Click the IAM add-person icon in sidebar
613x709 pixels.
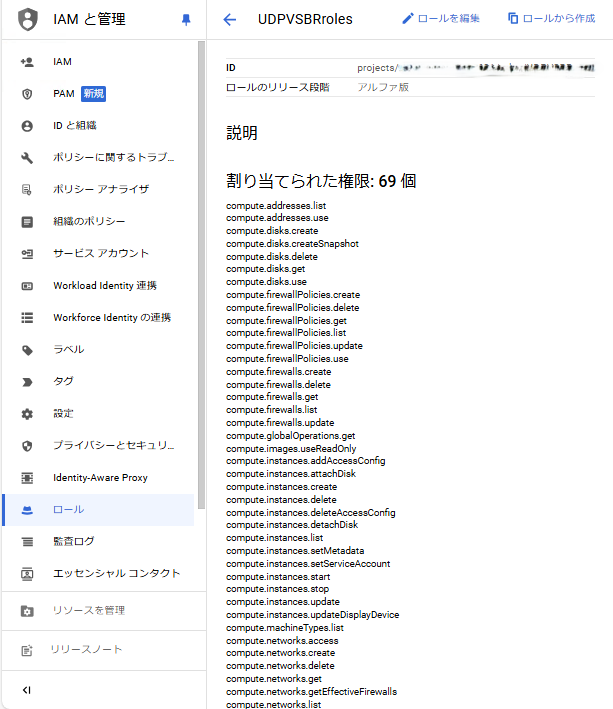(x=27, y=62)
